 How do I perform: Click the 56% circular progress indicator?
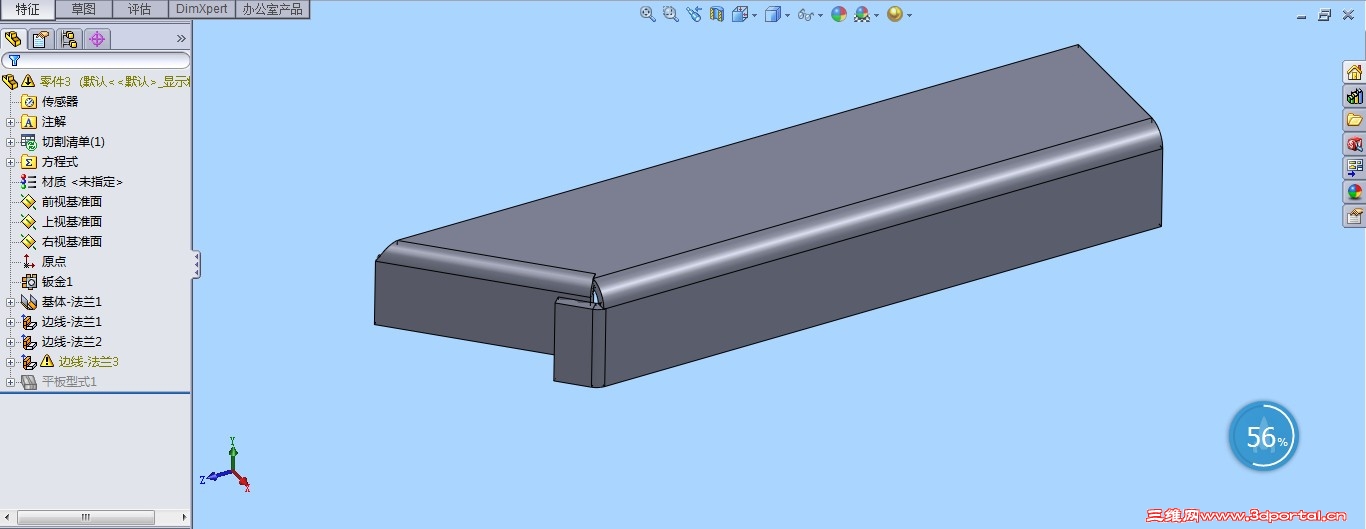tap(1264, 437)
